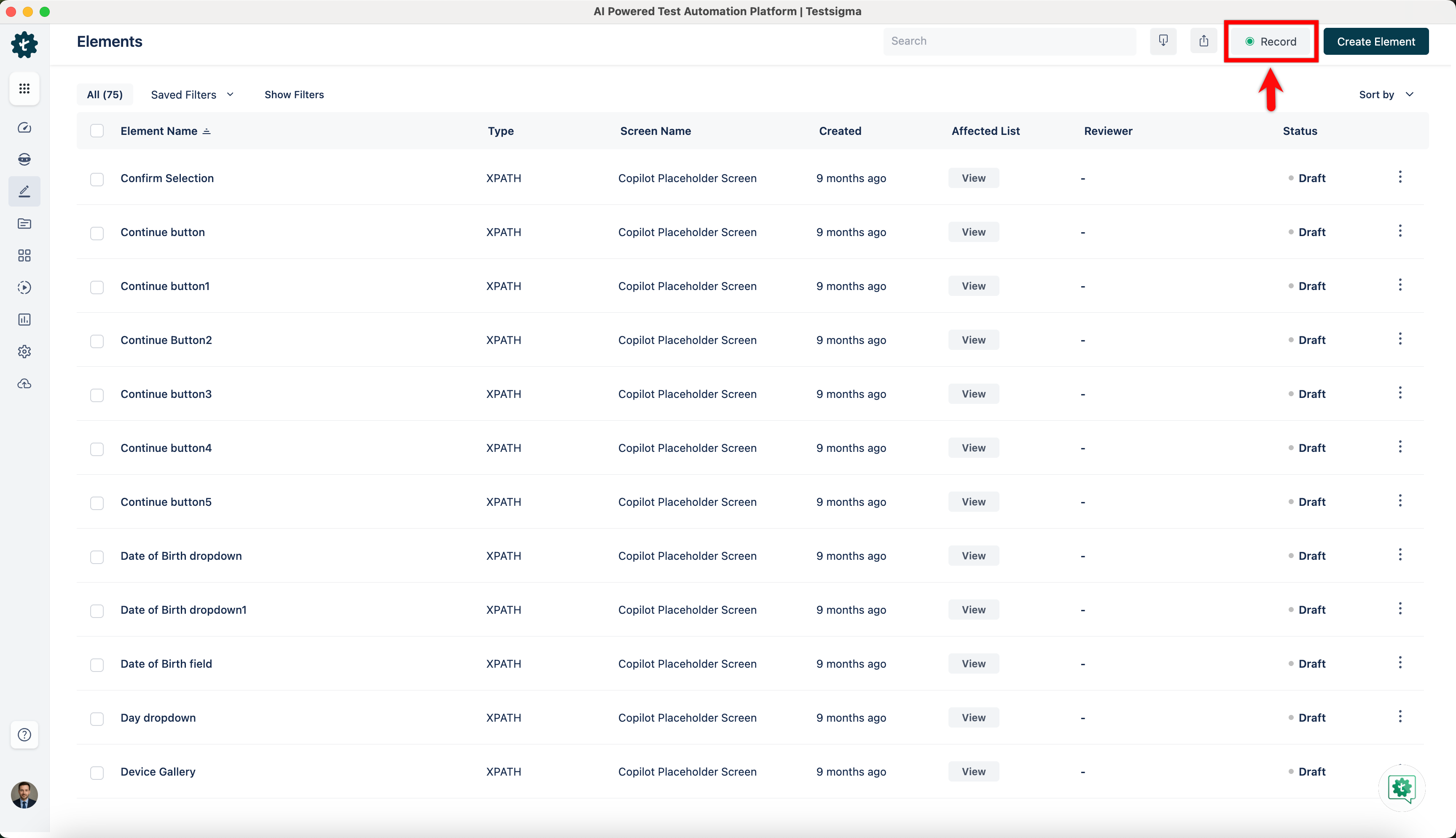Open the dashboard gauge icon in sidebar
Viewport: 1456px width, 838px height.
(24, 128)
